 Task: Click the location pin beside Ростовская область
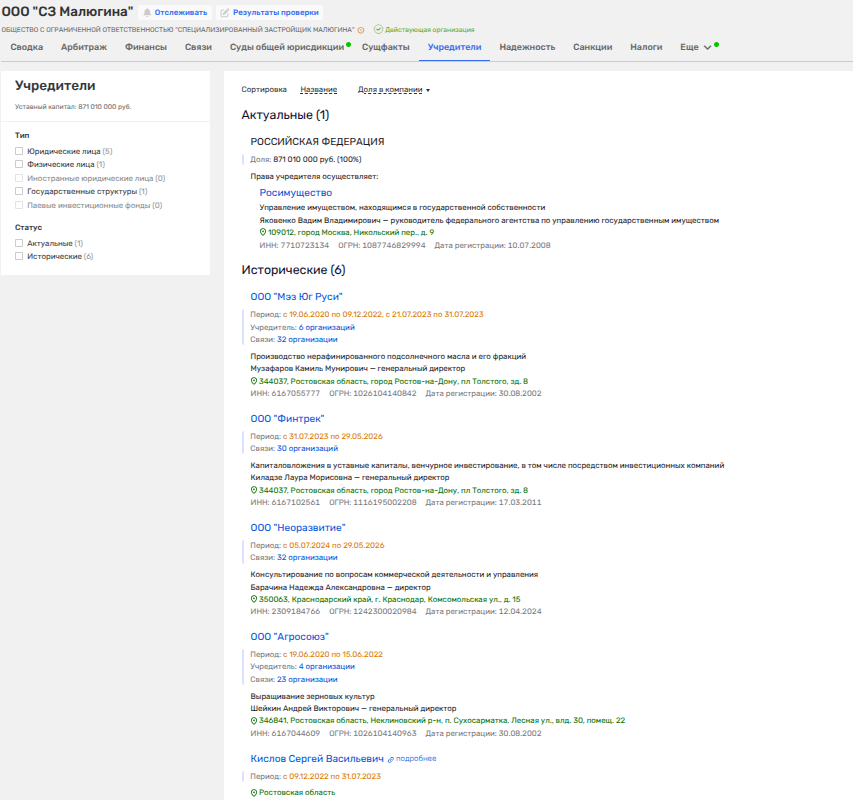click(x=254, y=793)
